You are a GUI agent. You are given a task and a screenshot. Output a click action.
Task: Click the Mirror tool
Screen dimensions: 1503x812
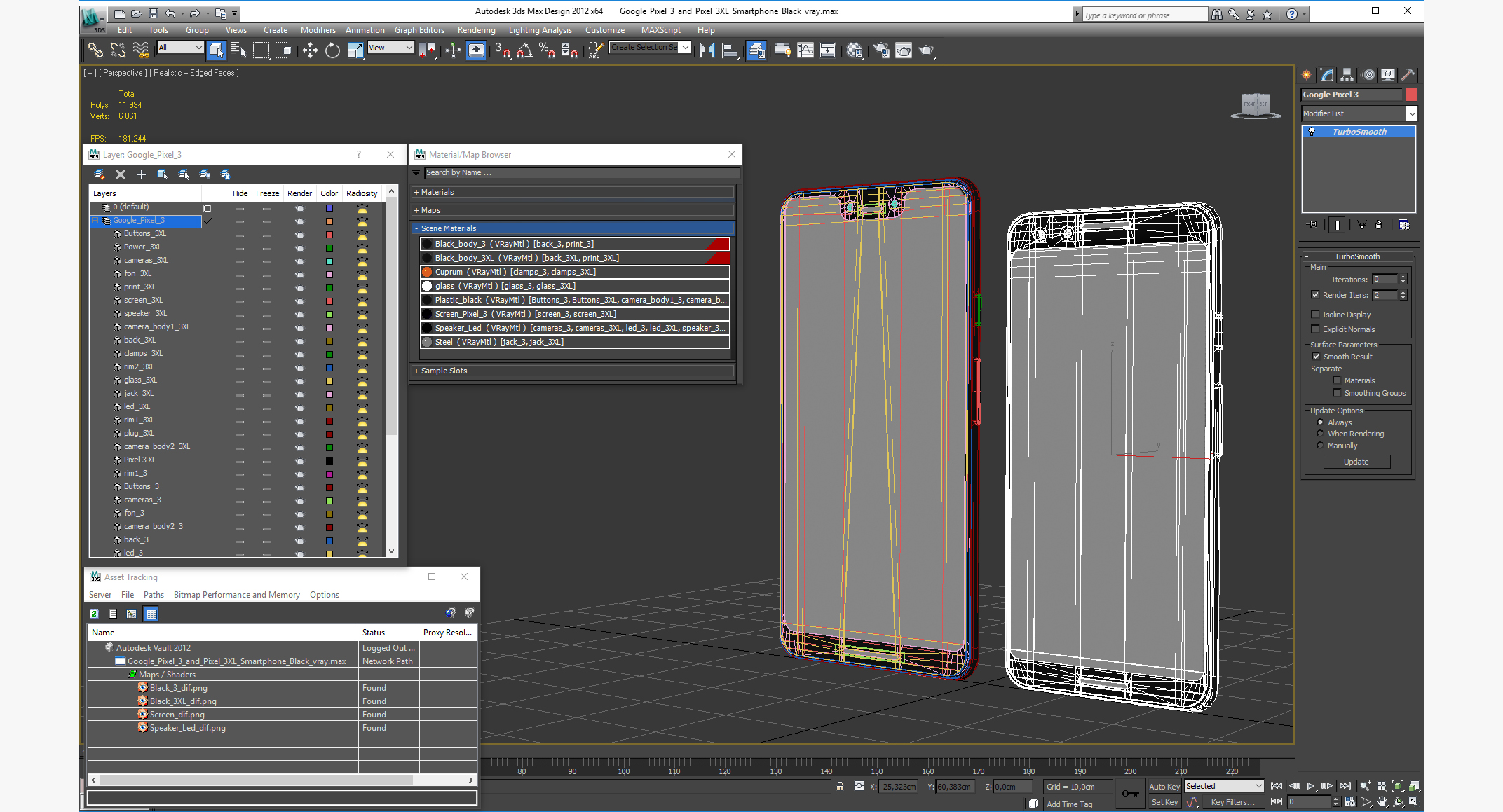(x=707, y=50)
